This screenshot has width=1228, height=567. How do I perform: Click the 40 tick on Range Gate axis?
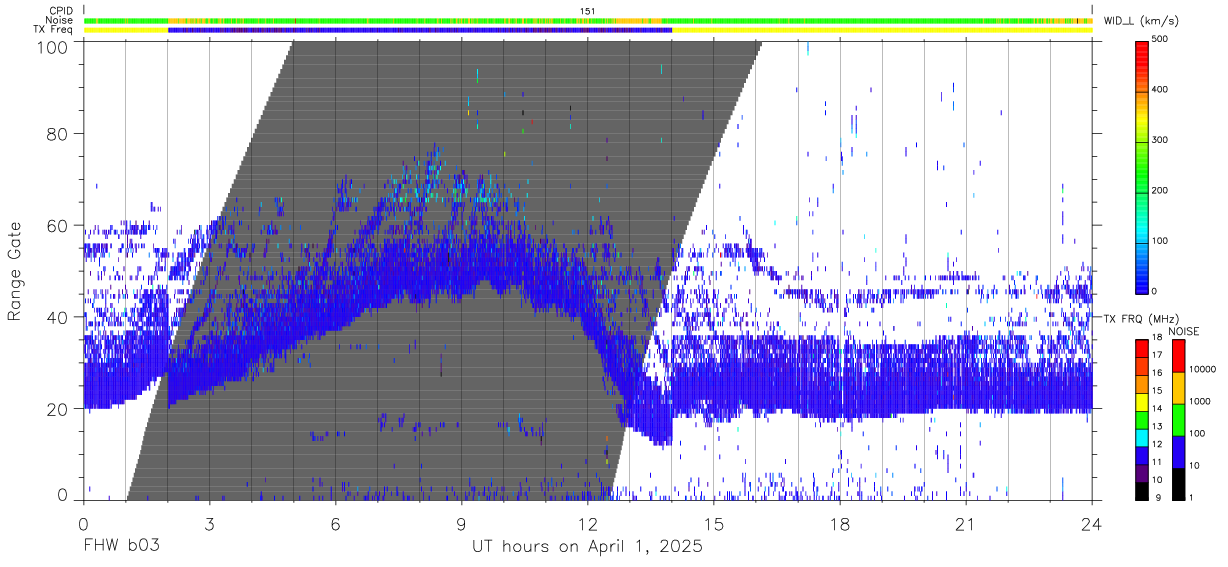click(x=58, y=318)
